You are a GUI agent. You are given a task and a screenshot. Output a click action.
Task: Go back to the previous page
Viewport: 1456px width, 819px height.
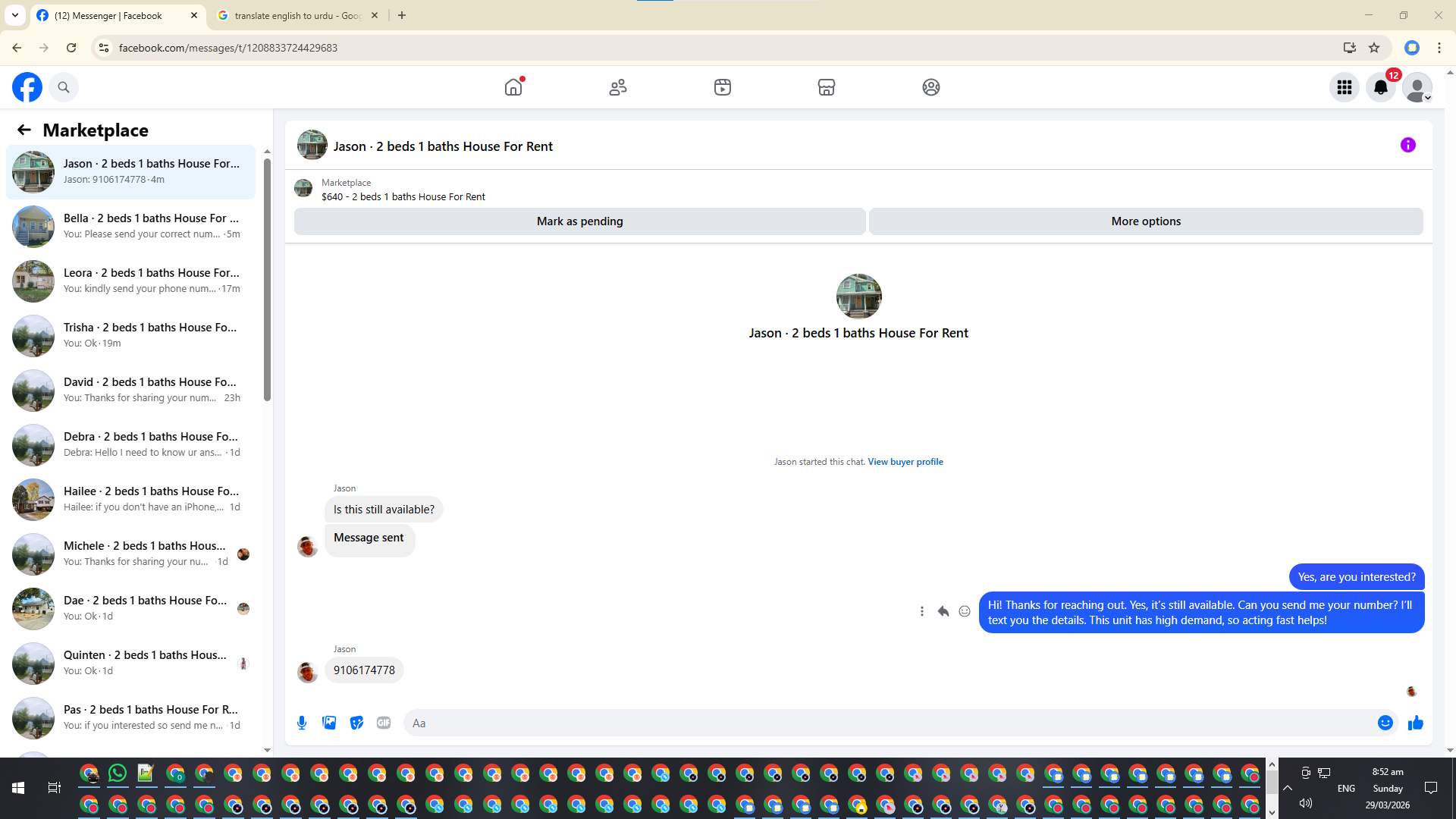pyautogui.click(x=17, y=48)
